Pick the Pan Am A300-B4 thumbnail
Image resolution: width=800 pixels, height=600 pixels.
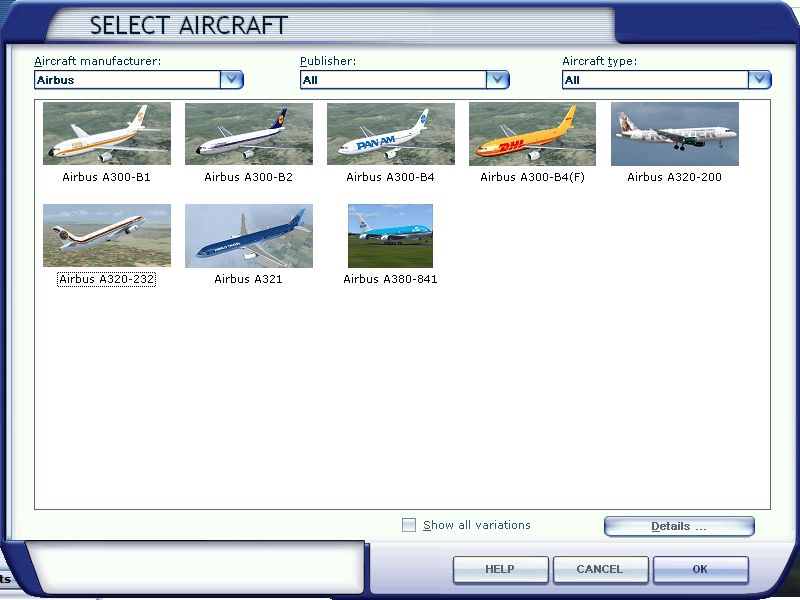pos(391,134)
